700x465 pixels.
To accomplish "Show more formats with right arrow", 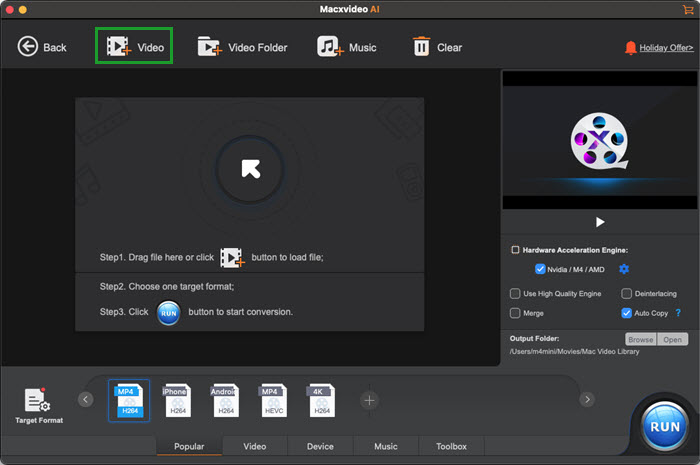I will pos(588,399).
